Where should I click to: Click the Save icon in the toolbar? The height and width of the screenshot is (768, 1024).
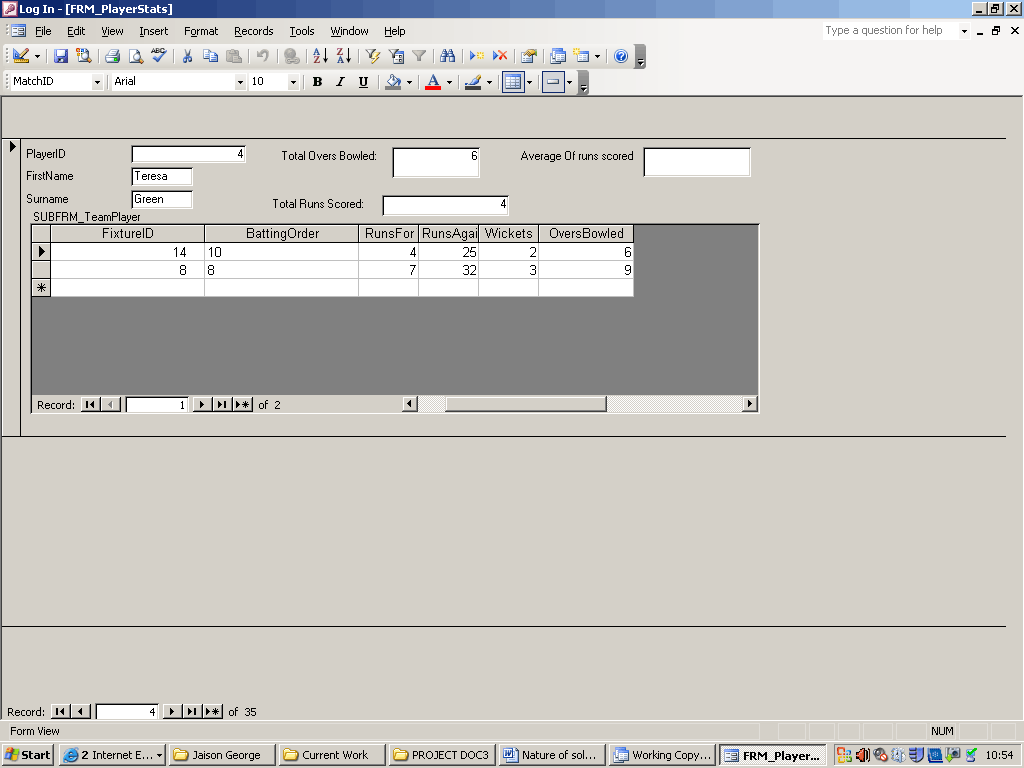point(61,56)
